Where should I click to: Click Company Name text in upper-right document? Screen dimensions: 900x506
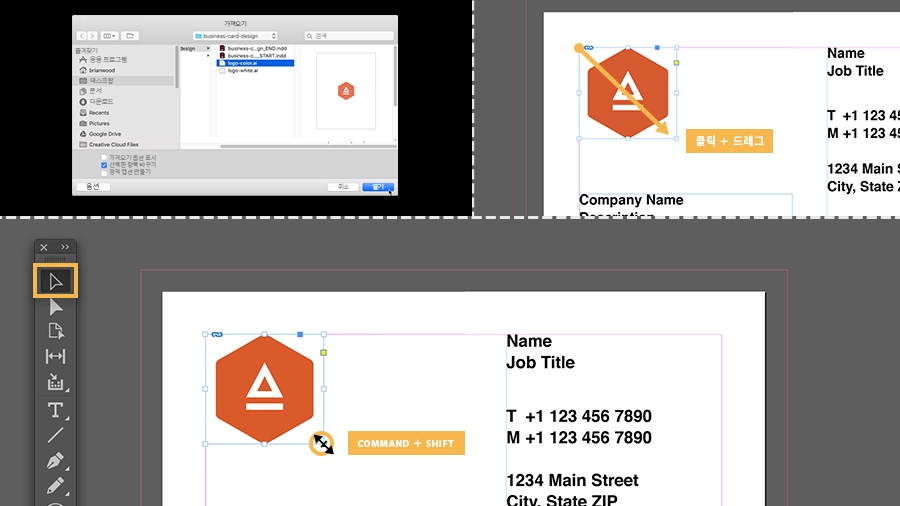coord(631,200)
